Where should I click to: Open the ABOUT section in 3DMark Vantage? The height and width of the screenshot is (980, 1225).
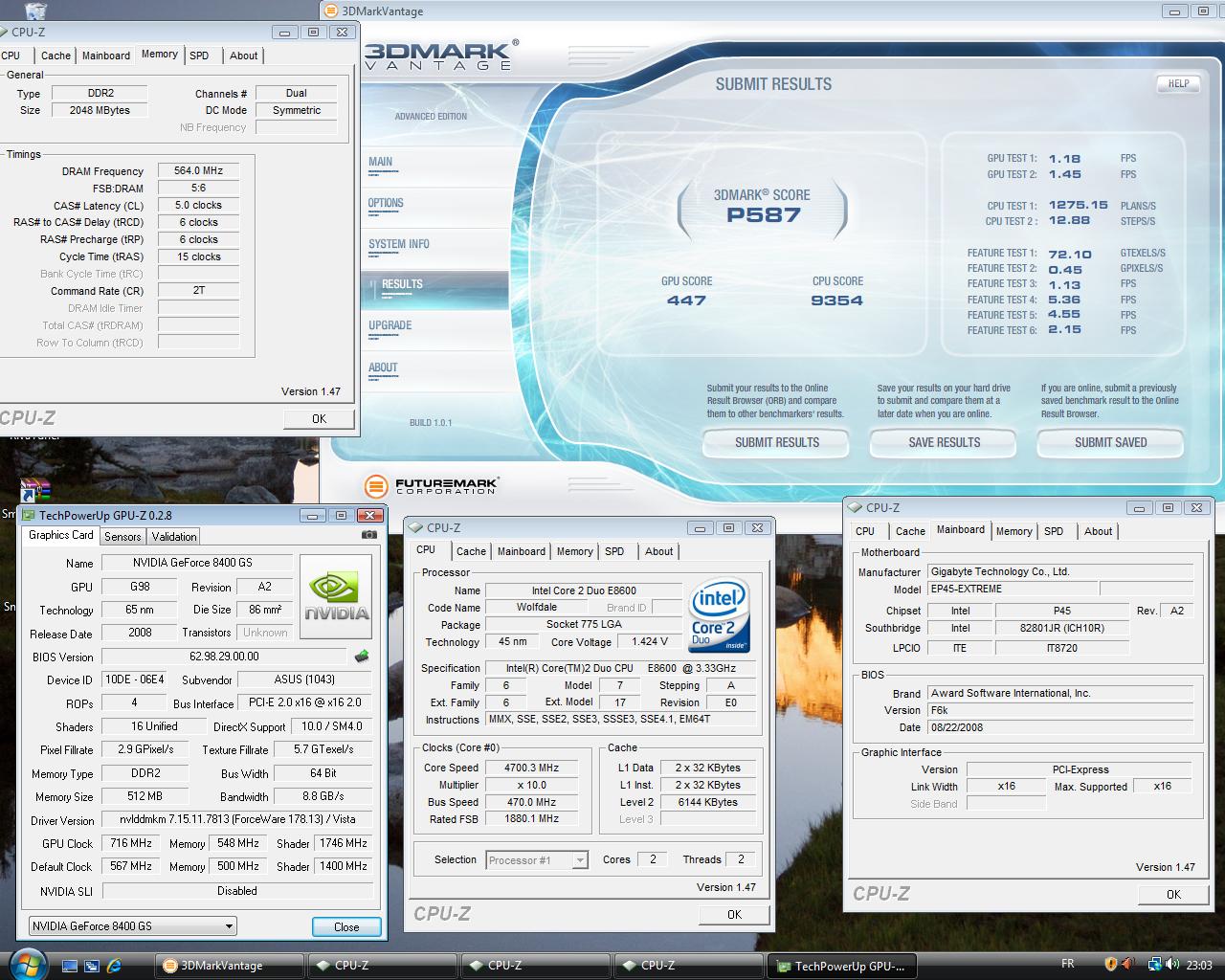click(383, 367)
